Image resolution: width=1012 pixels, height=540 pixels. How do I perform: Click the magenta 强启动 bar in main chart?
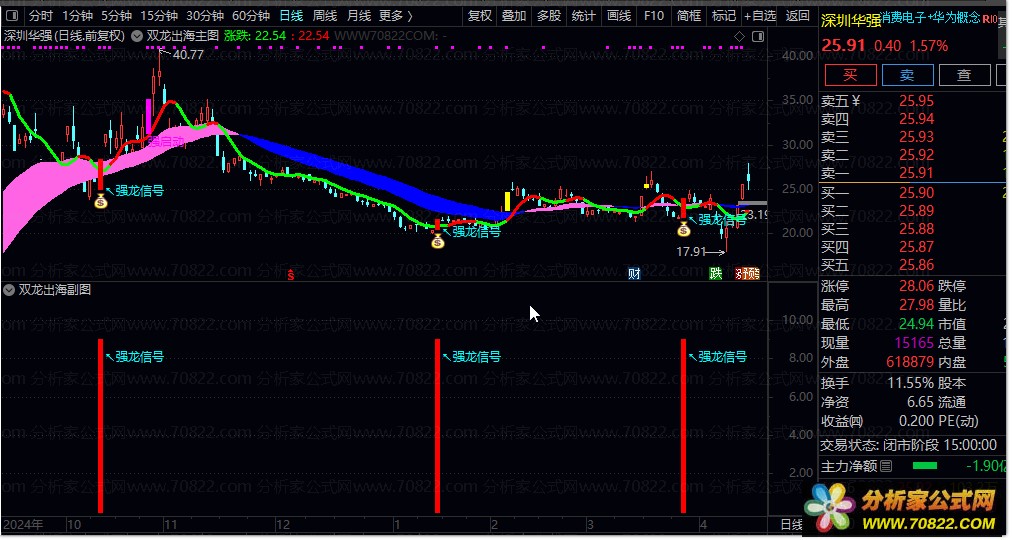pyautogui.click(x=148, y=117)
